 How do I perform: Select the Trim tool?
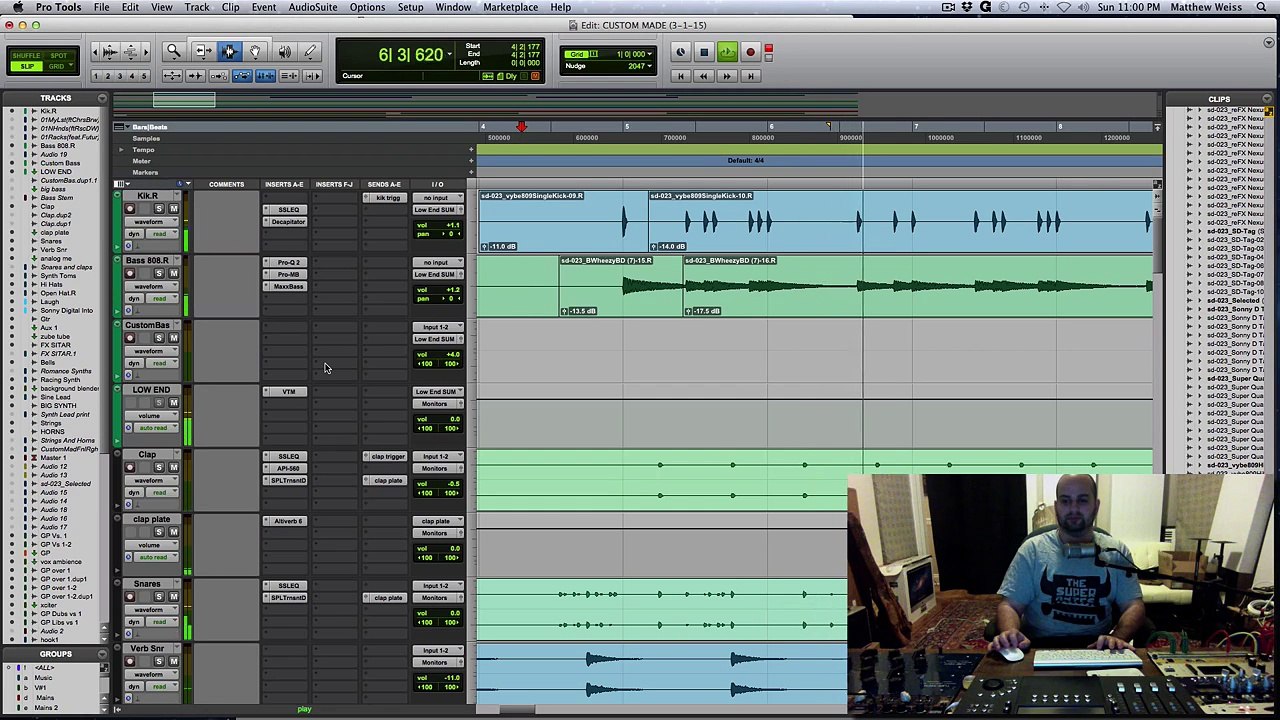[x=202, y=52]
